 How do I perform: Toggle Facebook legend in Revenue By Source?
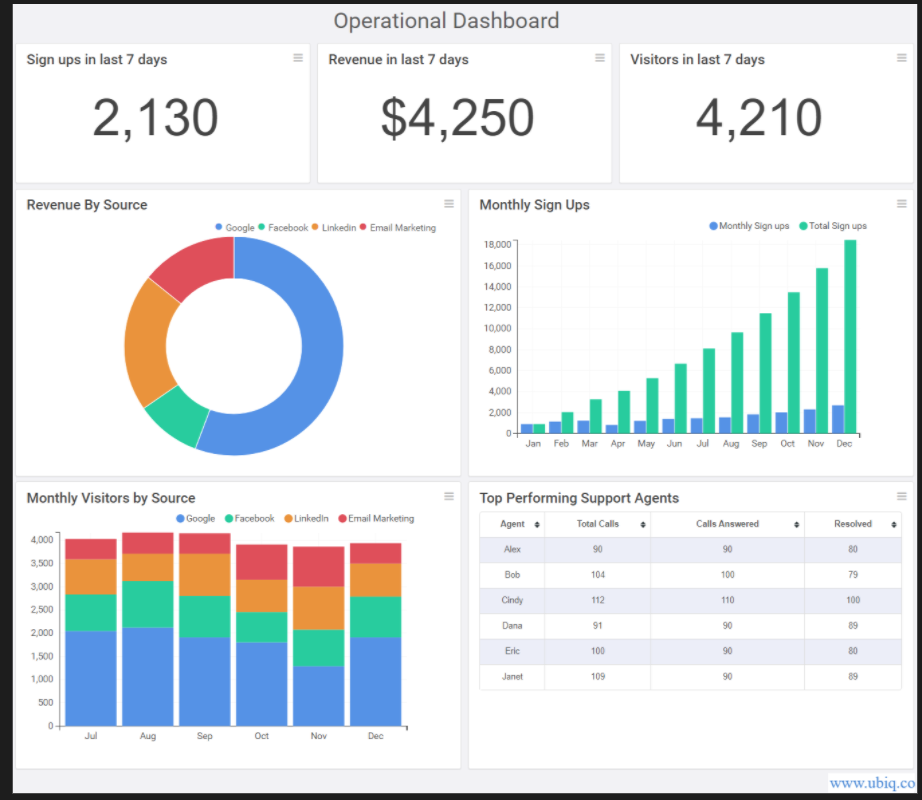[283, 227]
